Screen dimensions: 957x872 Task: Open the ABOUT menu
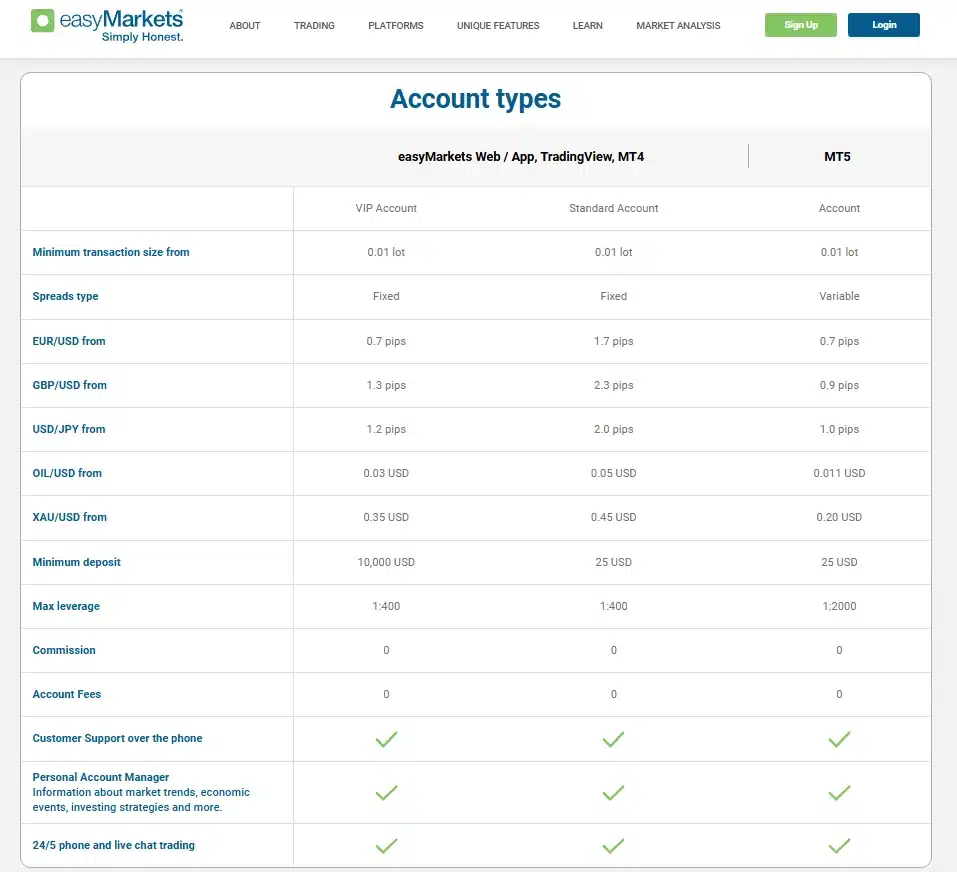click(x=245, y=26)
